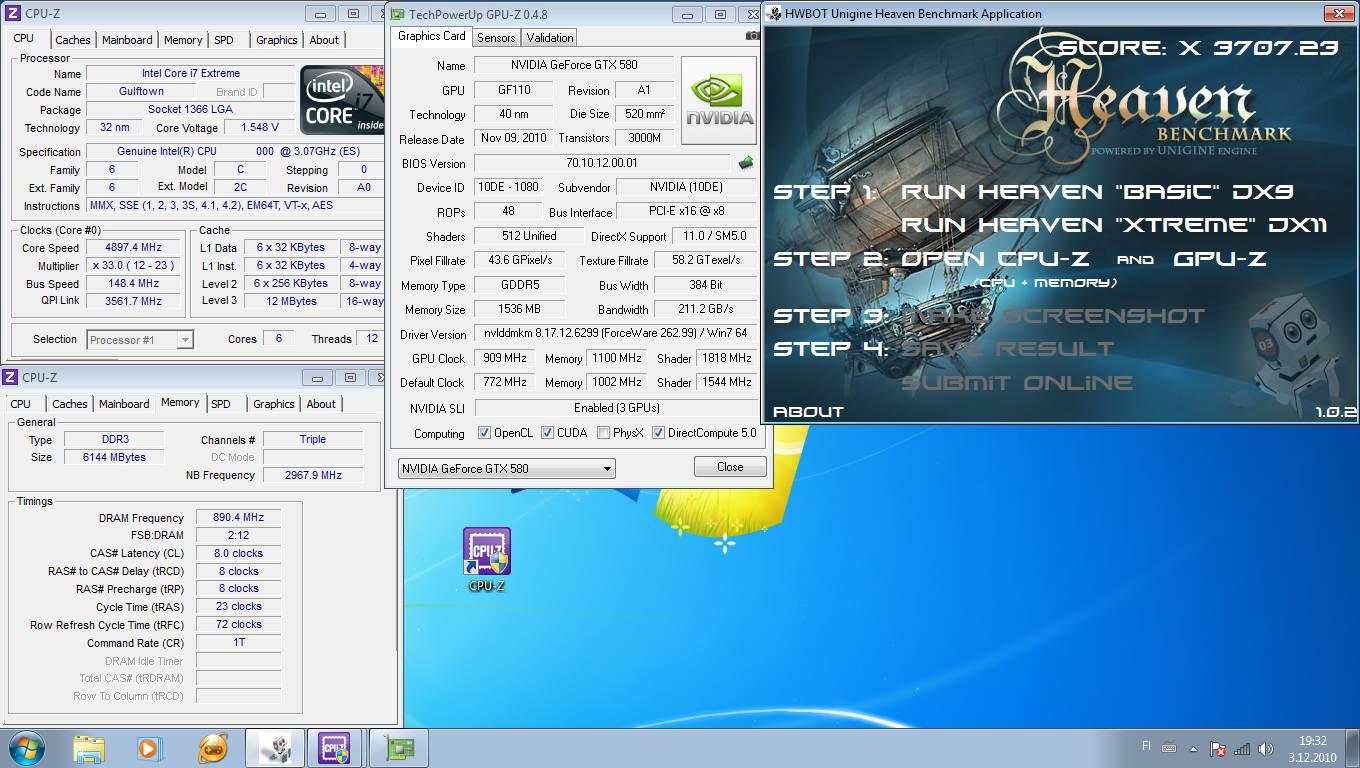Open CPU tab in lower CPU-Z window
The image size is (1360, 768).
20,404
